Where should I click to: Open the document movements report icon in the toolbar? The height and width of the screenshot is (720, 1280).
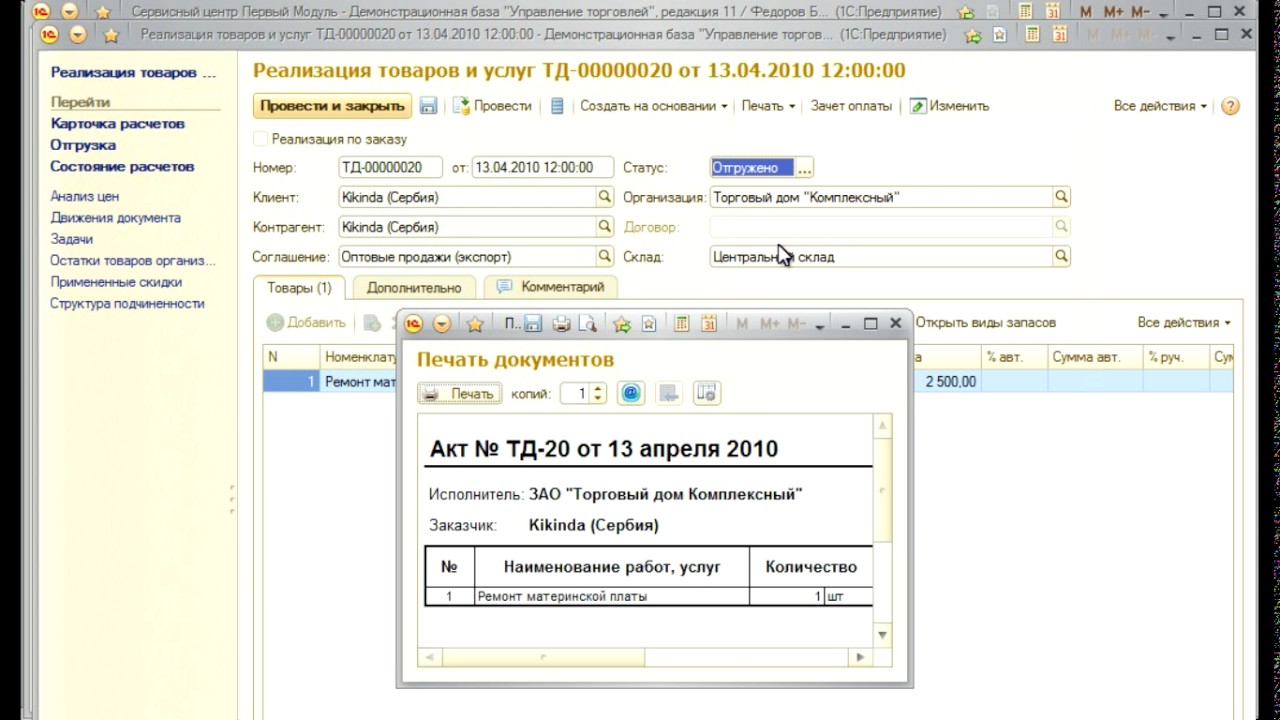coord(557,106)
